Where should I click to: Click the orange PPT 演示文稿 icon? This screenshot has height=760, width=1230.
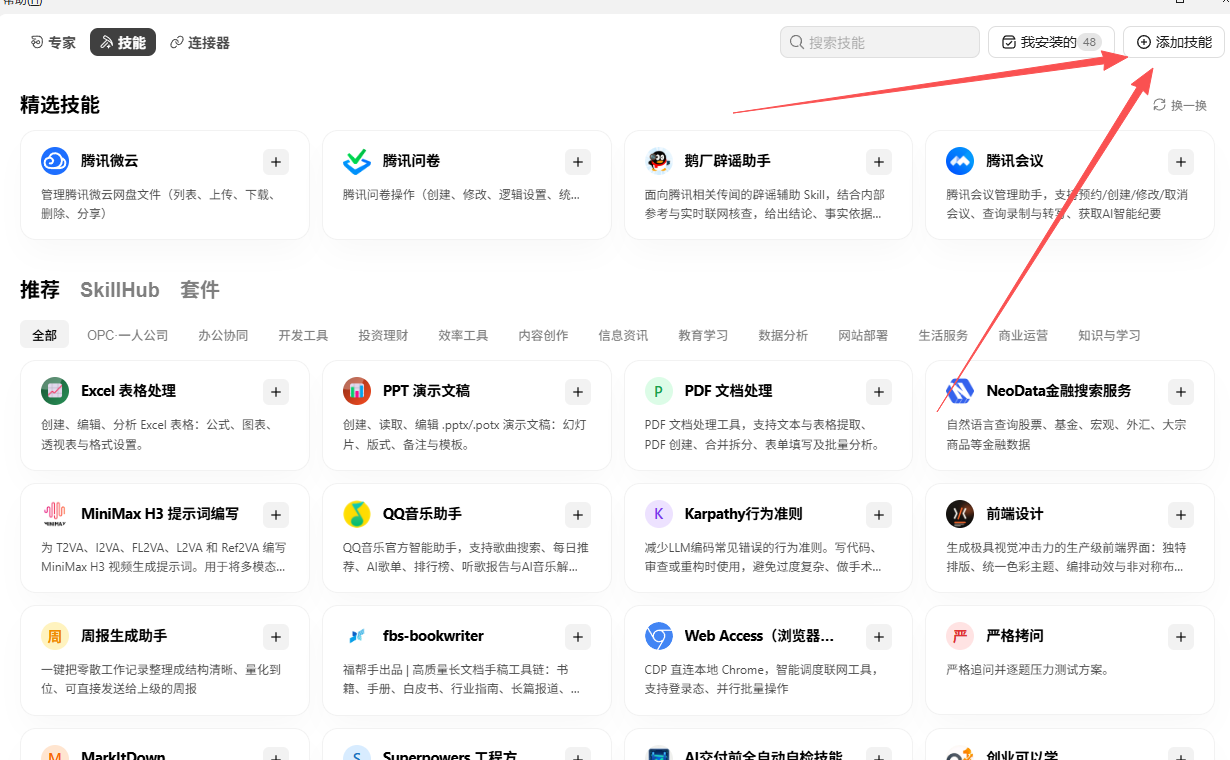pyautogui.click(x=357, y=391)
